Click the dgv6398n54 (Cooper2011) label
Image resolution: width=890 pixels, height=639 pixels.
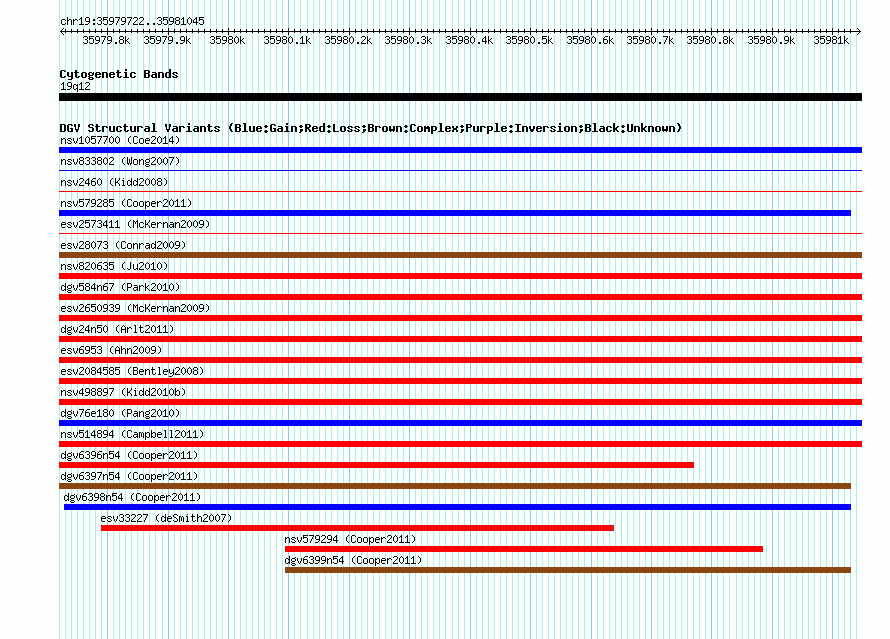coord(132,497)
